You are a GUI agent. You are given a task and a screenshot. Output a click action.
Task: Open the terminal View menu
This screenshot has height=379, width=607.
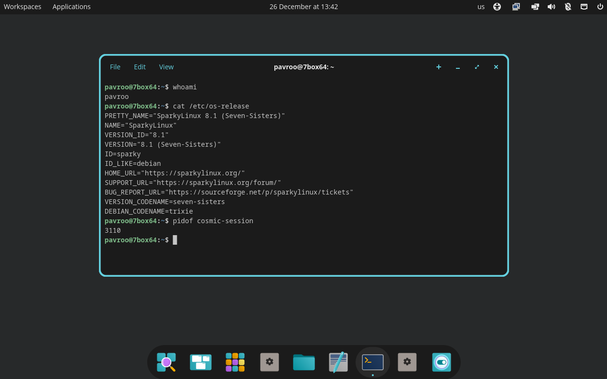click(x=166, y=67)
